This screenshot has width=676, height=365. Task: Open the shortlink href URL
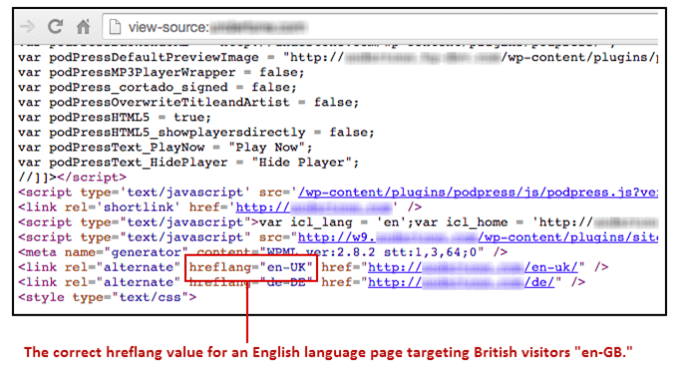[314, 207]
